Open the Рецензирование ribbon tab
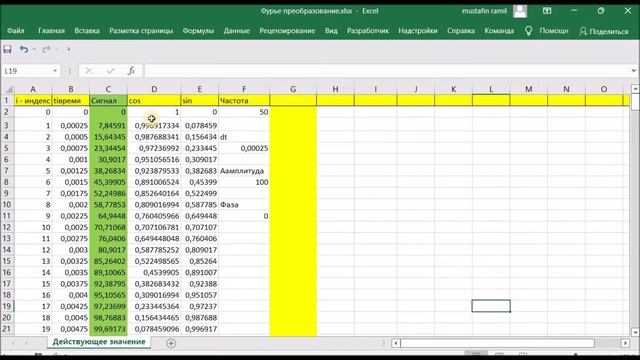The image size is (640, 360). click(x=287, y=31)
